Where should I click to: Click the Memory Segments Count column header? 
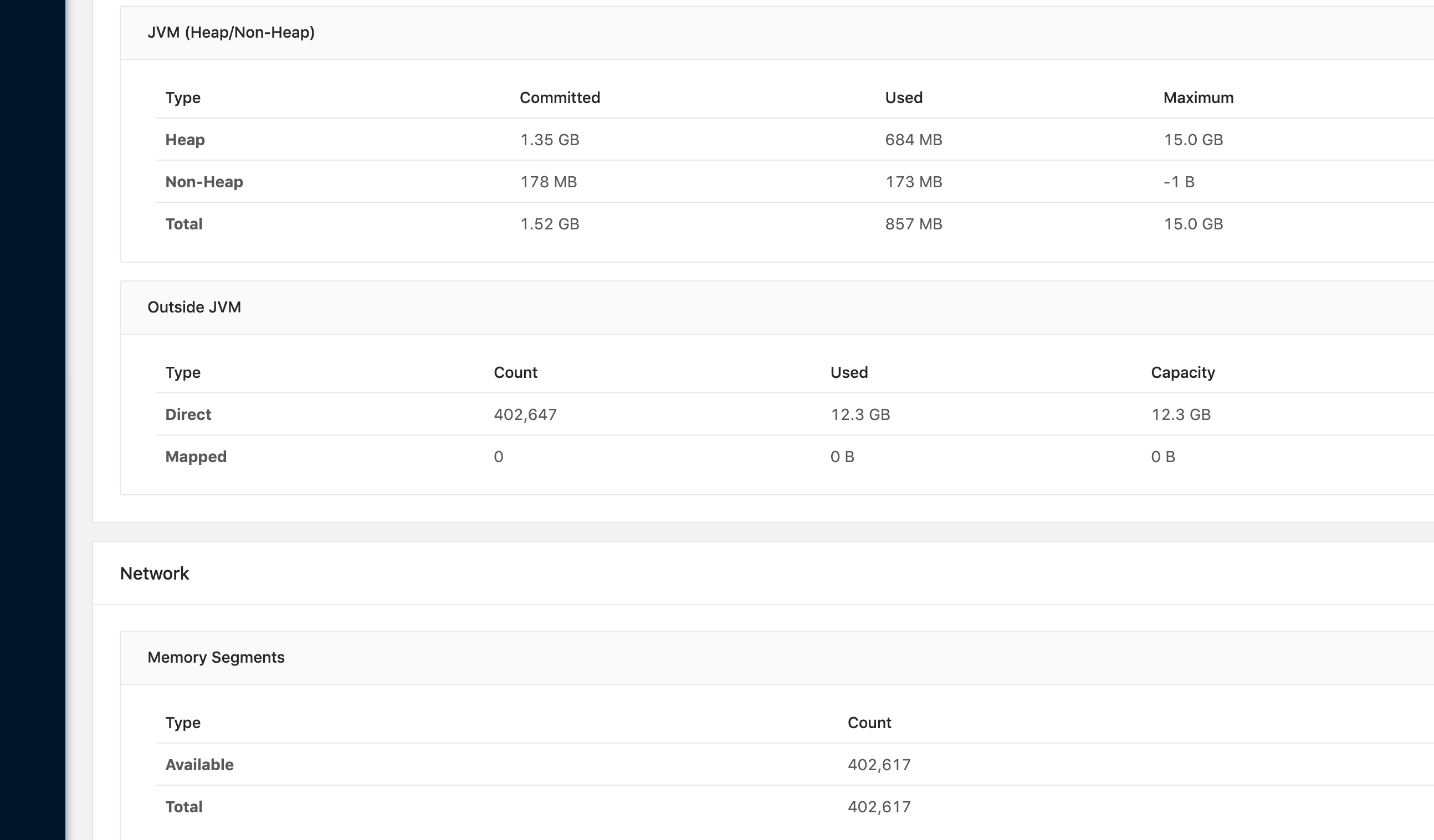[869, 722]
